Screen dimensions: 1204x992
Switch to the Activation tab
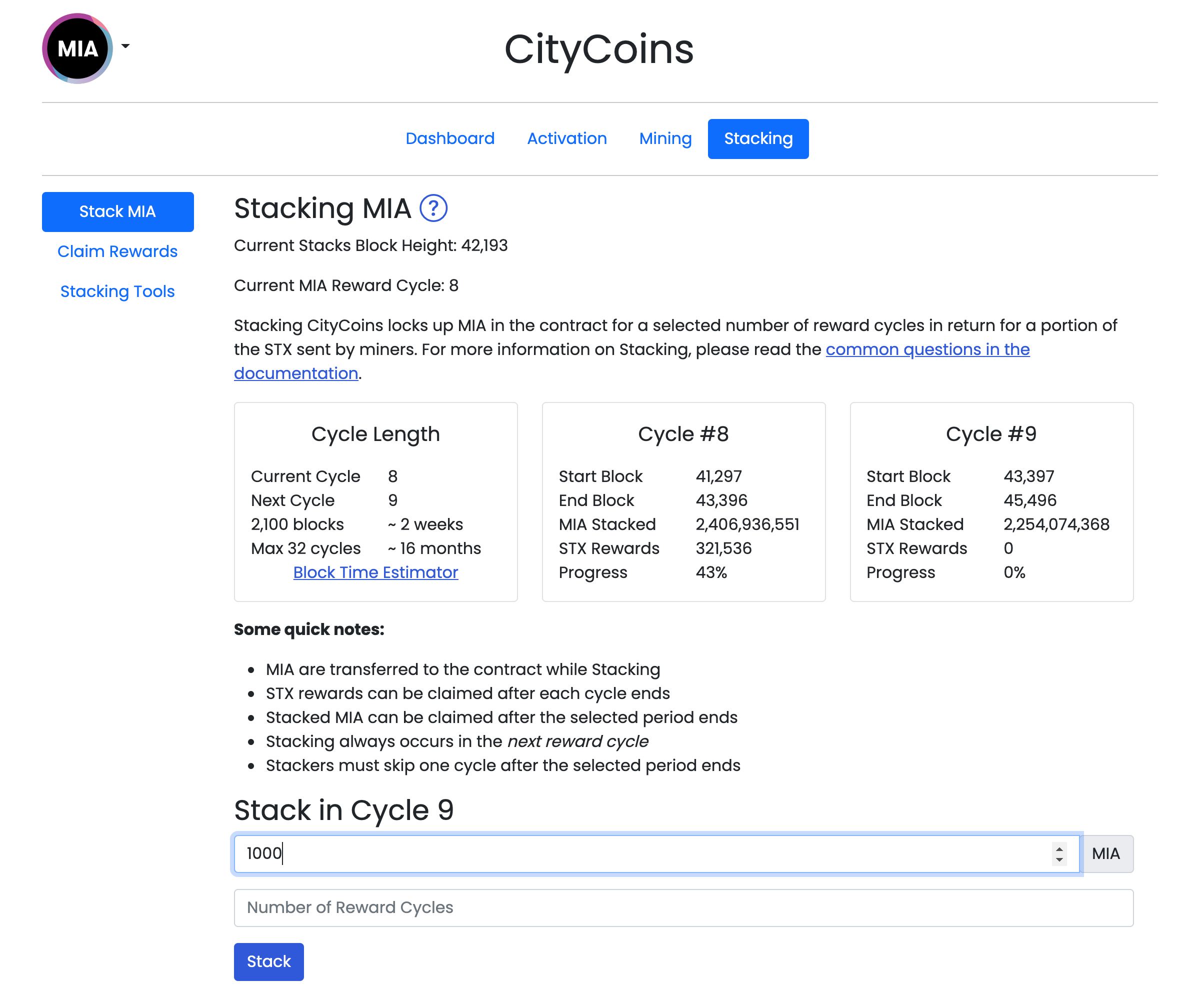[x=566, y=138]
